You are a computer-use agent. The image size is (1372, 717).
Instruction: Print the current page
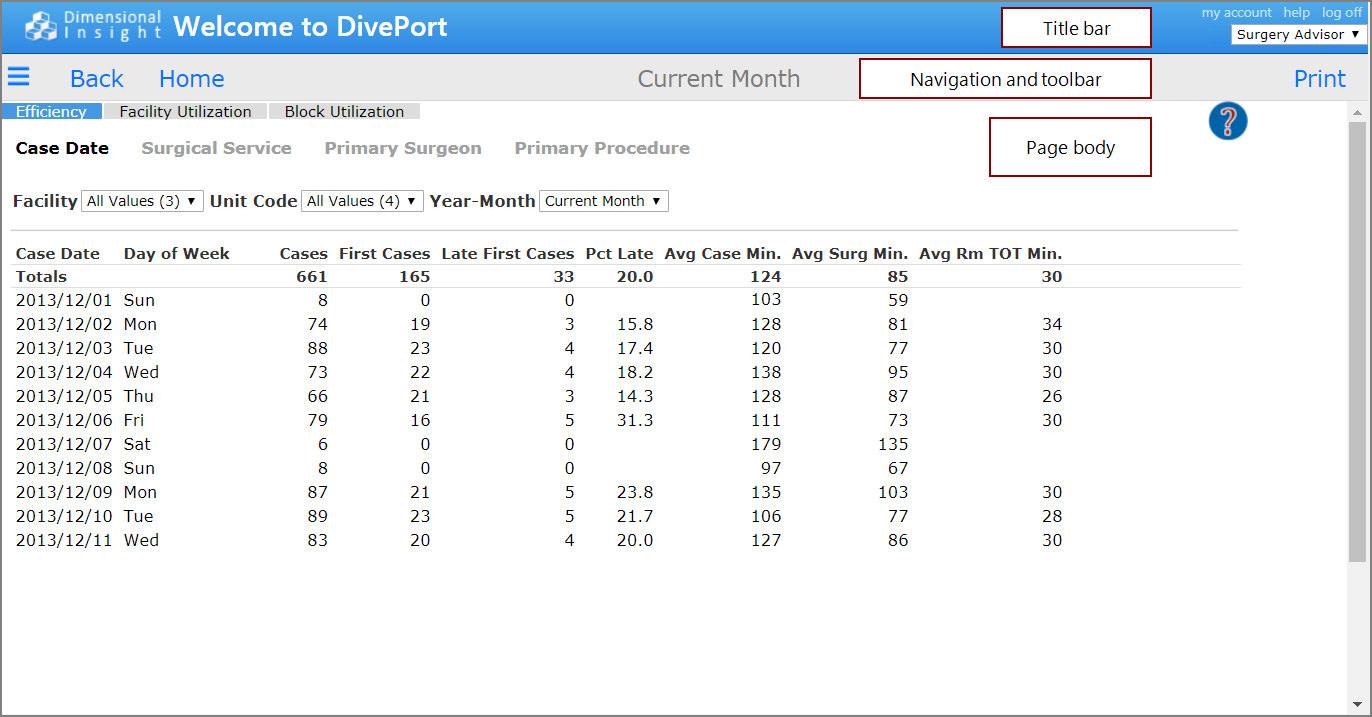pyautogui.click(x=1320, y=78)
